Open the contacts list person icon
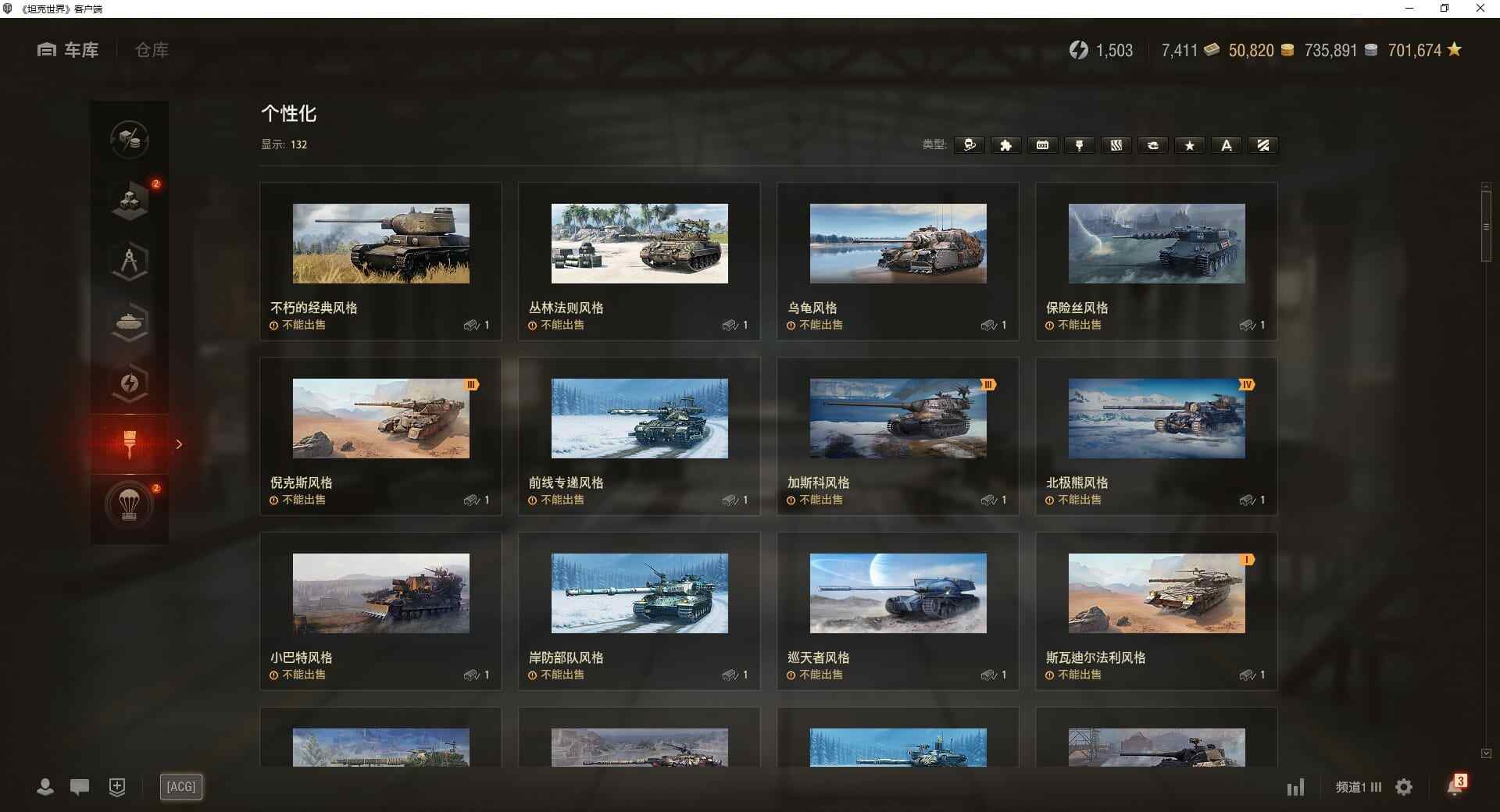The image size is (1500, 812). (x=45, y=787)
